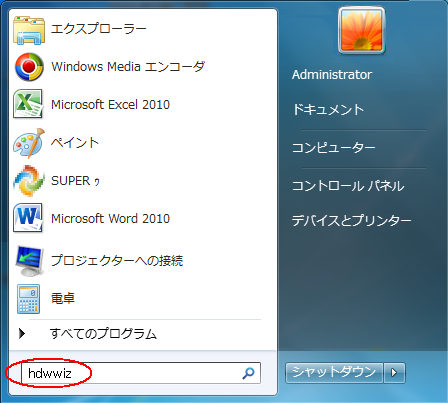Image resolution: width=448 pixels, height=403 pixels.
Task: Open コントロール パネル (Control Panel)
Action: coord(348,186)
